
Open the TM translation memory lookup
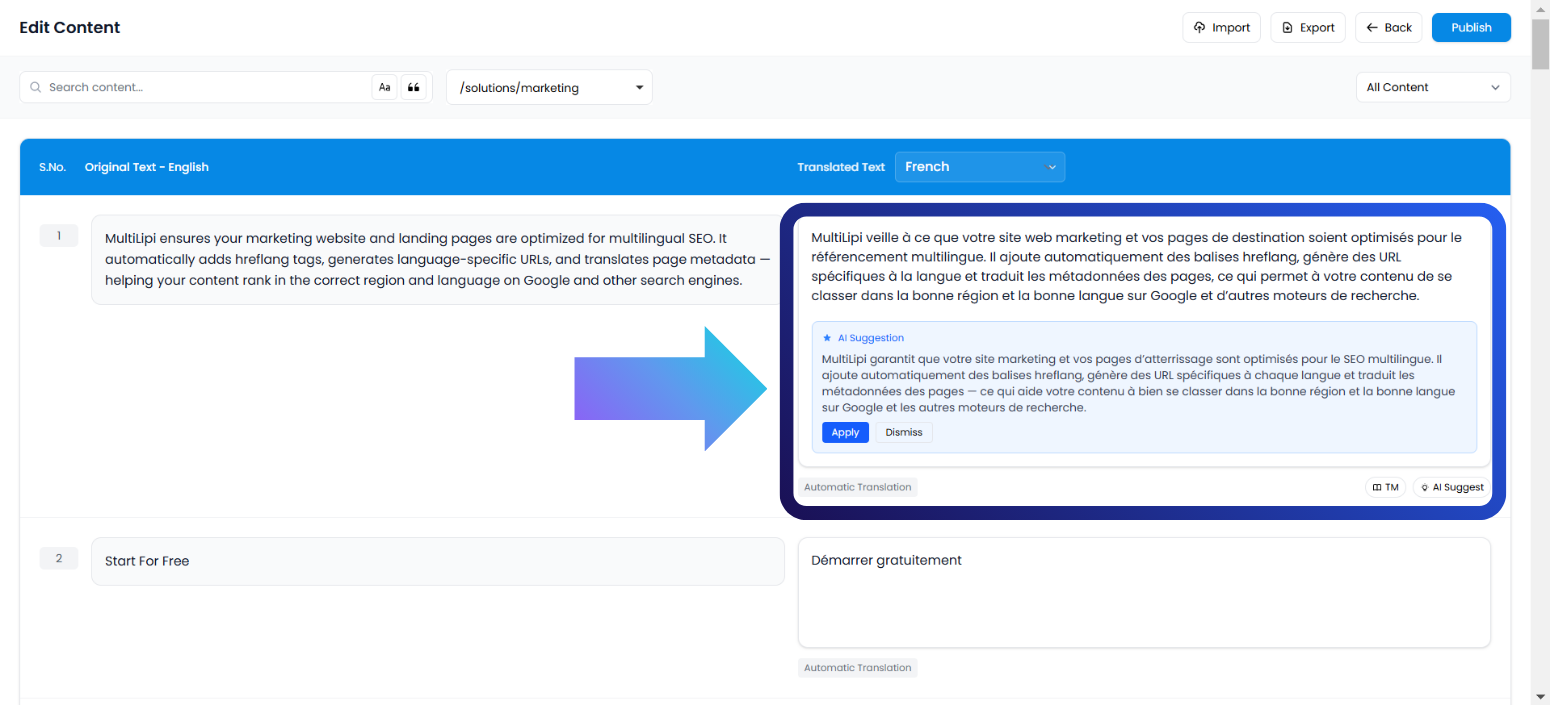pyautogui.click(x=1385, y=487)
